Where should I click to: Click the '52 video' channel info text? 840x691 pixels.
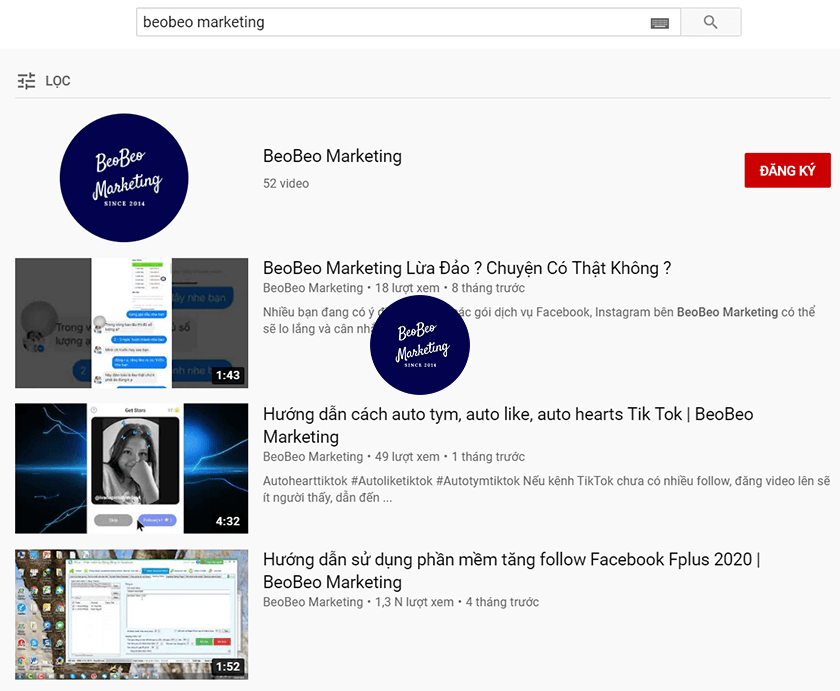point(283,183)
